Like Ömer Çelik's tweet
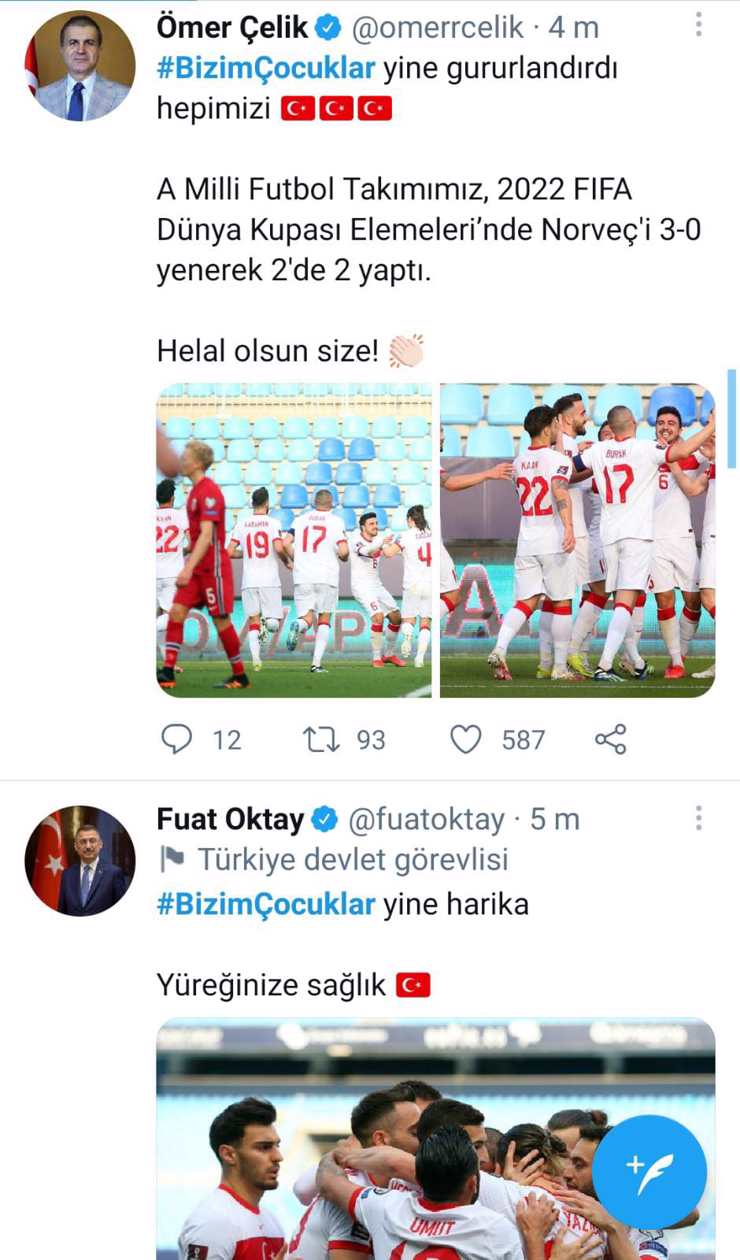Screen dimensions: 740x1260 (465, 739)
